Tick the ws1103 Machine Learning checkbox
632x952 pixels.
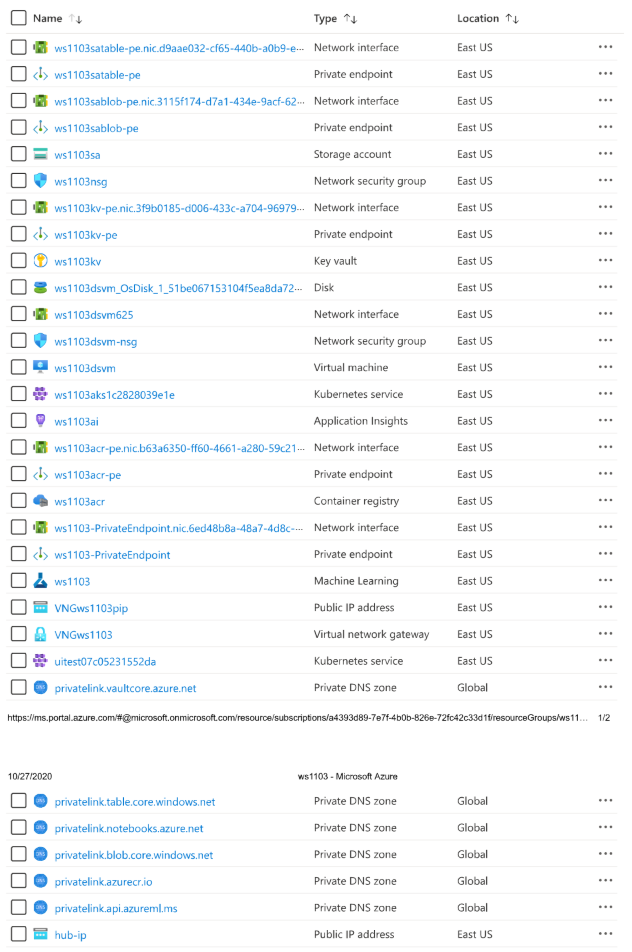pyautogui.click(x=19, y=581)
